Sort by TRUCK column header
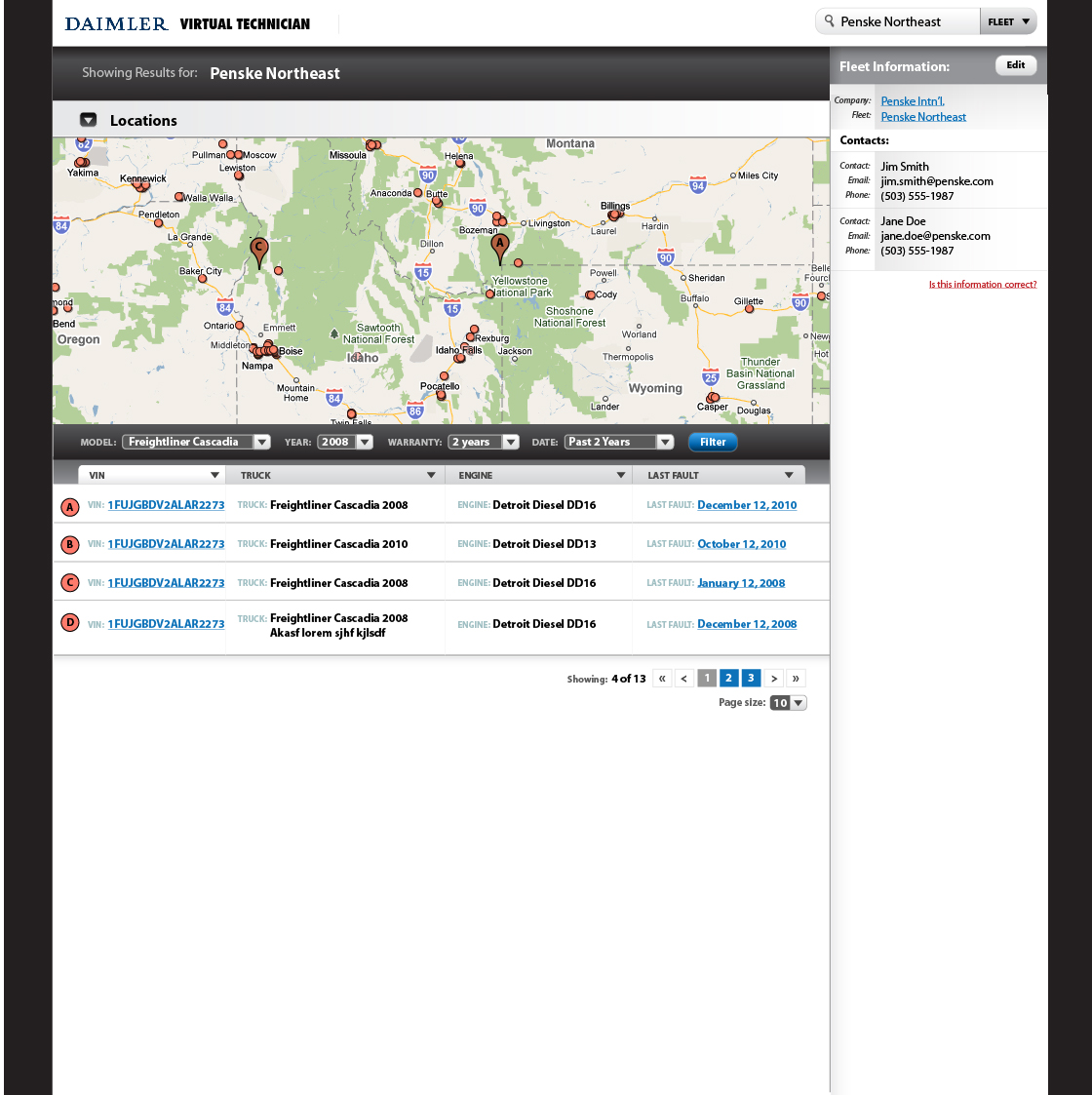Image resolution: width=1092 pixels, height=1095 pixels. pos(335,475)
